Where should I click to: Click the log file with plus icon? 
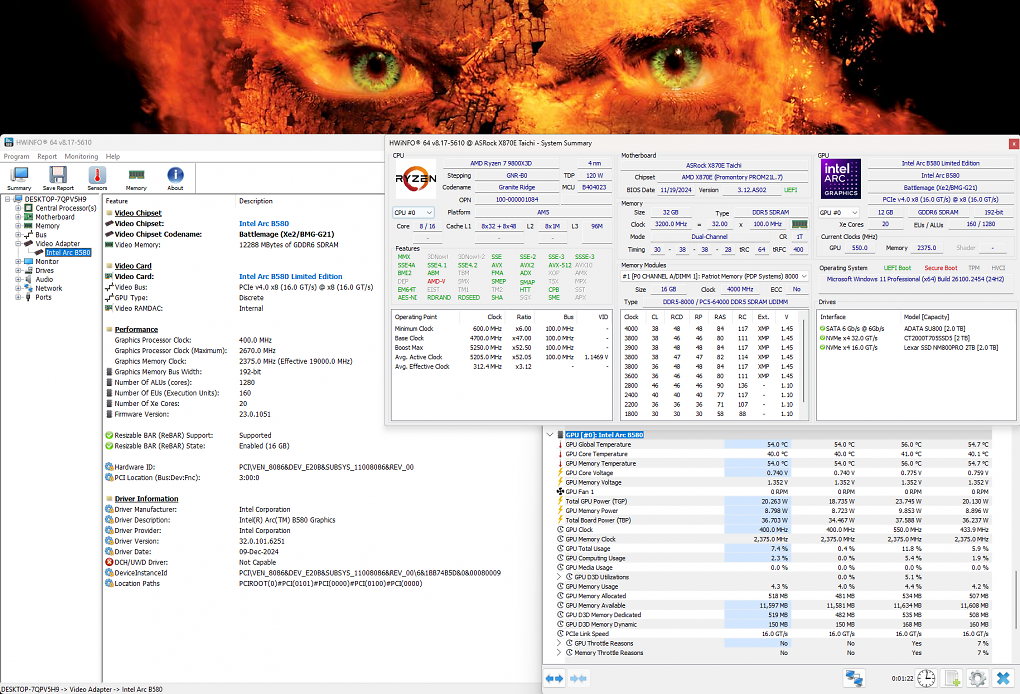(952, 678)
